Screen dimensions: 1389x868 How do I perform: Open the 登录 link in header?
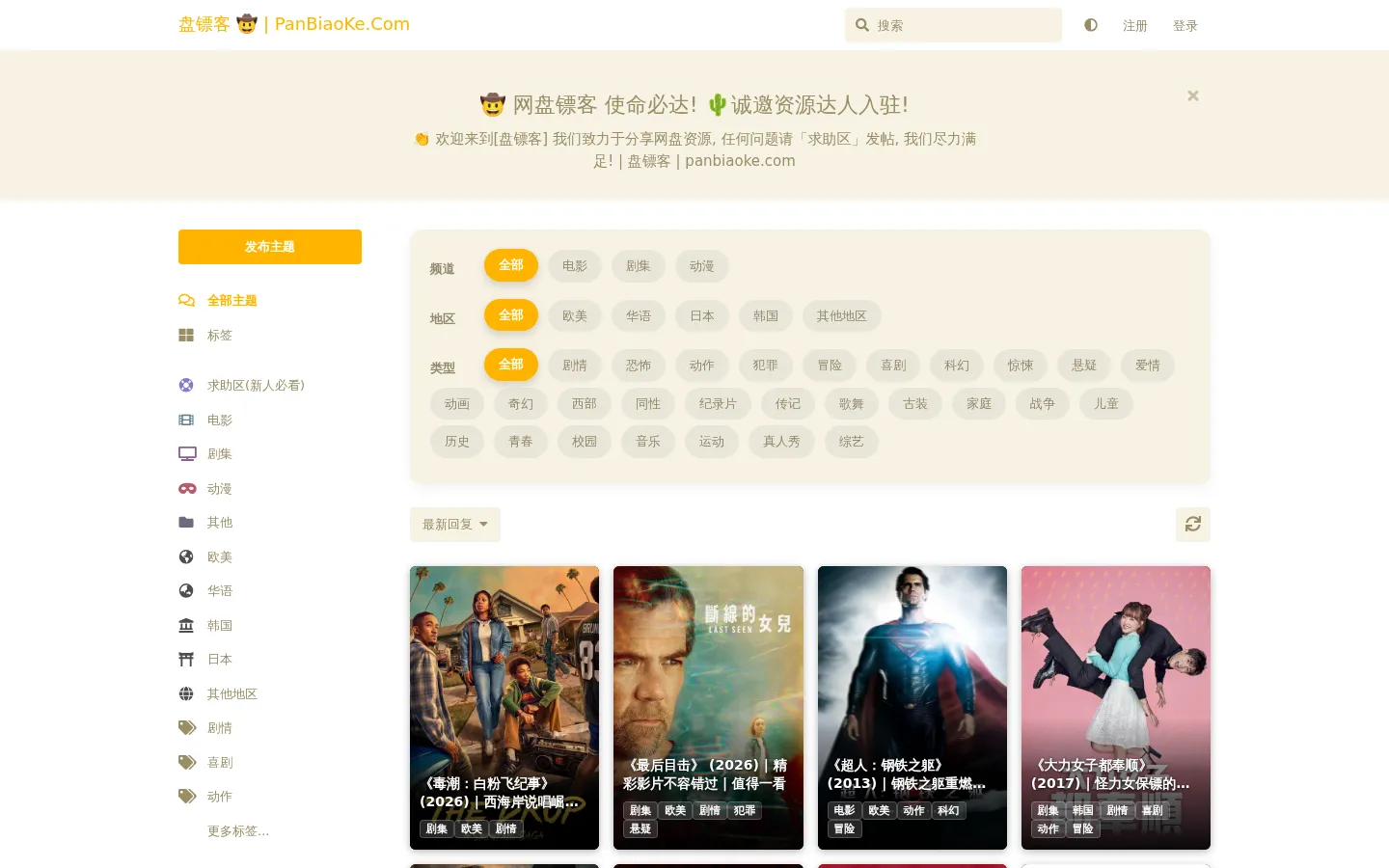(1185, 26)
